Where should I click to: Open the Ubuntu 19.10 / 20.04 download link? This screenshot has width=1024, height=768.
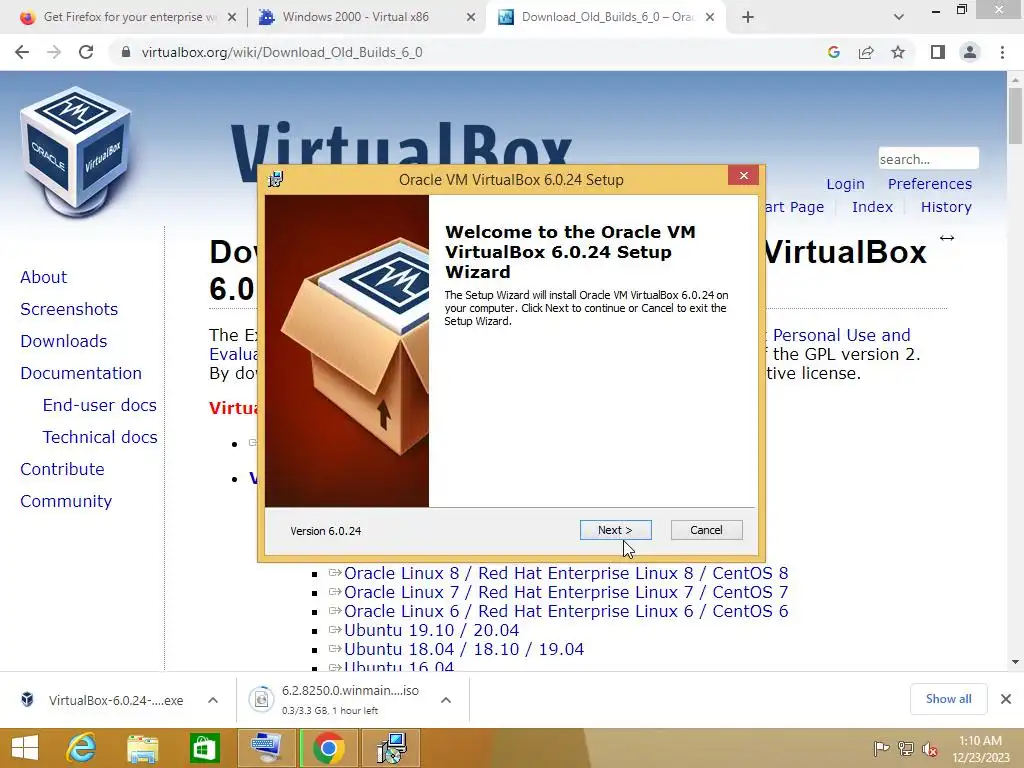tap(431, 630)
